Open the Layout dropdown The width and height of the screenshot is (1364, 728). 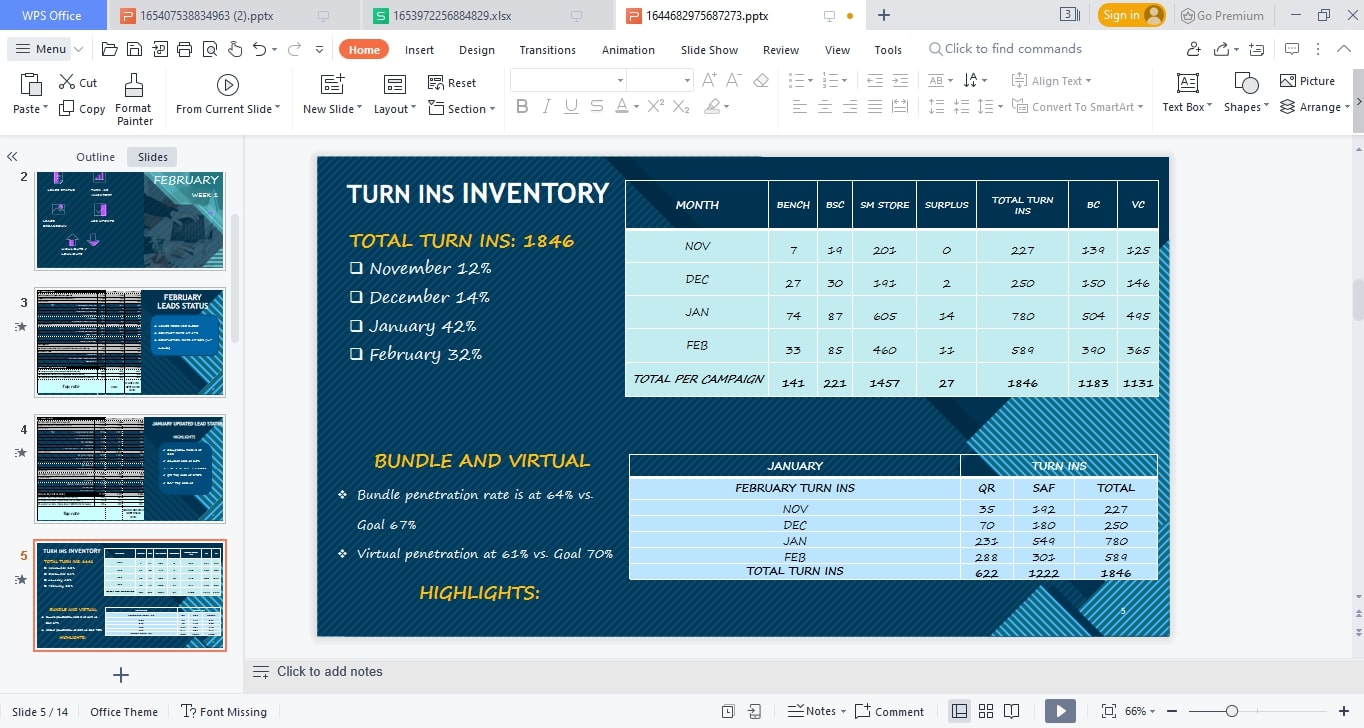coord(395,109)
